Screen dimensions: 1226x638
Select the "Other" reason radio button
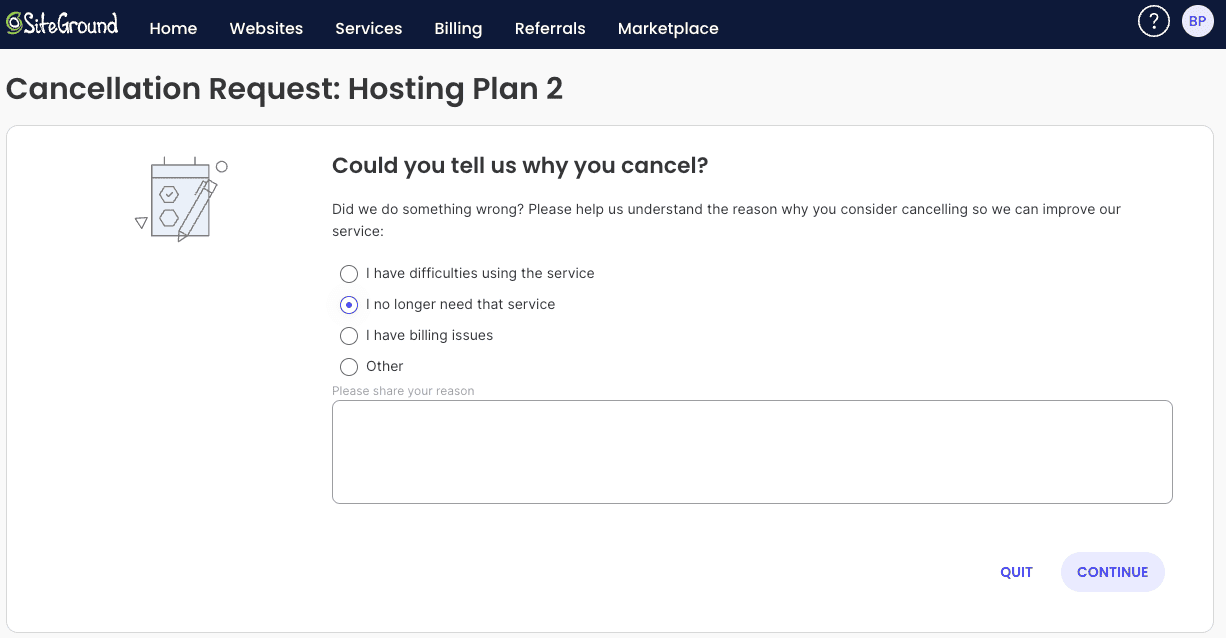tap(349, 367)
